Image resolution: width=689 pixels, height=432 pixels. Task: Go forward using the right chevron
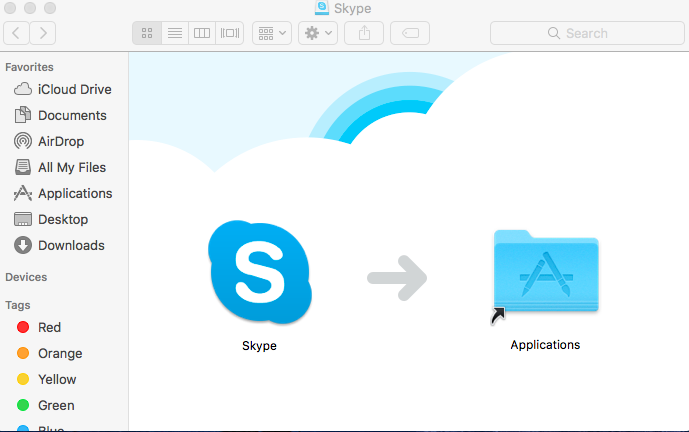tap(43, 33)
